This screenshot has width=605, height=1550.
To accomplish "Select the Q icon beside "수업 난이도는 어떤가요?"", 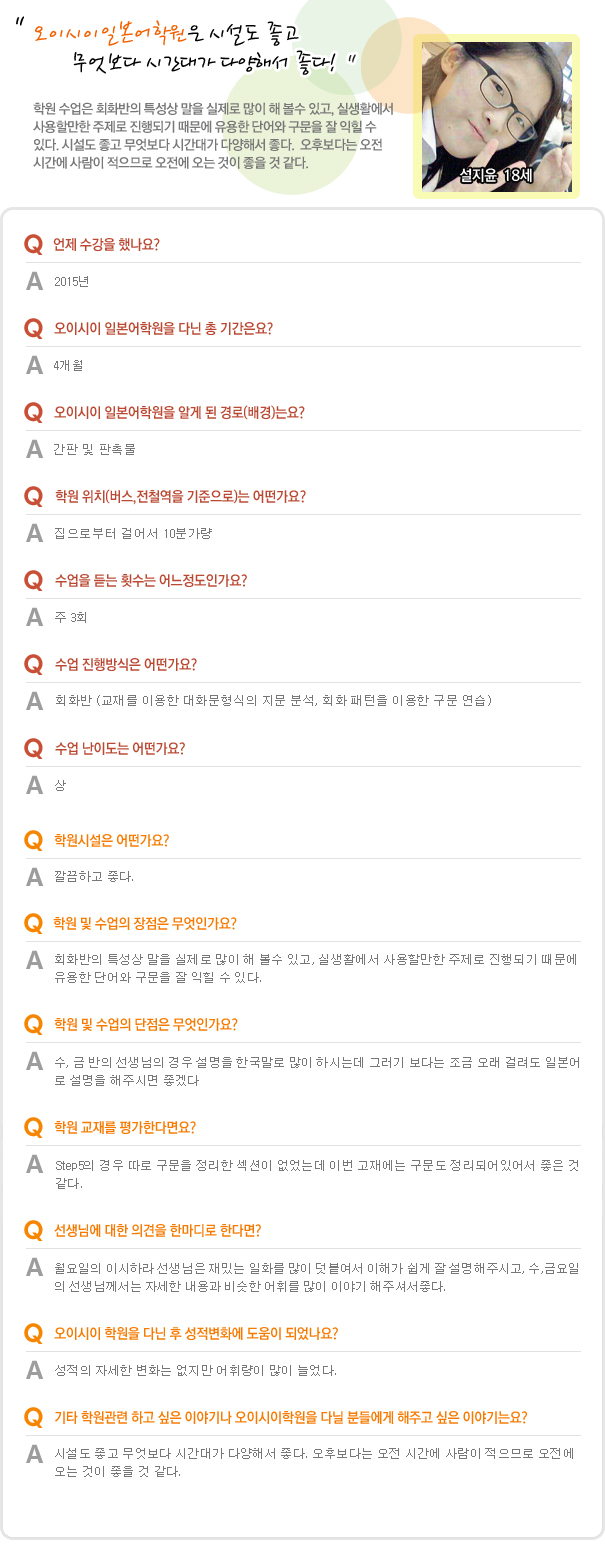I will pos(33,748).
